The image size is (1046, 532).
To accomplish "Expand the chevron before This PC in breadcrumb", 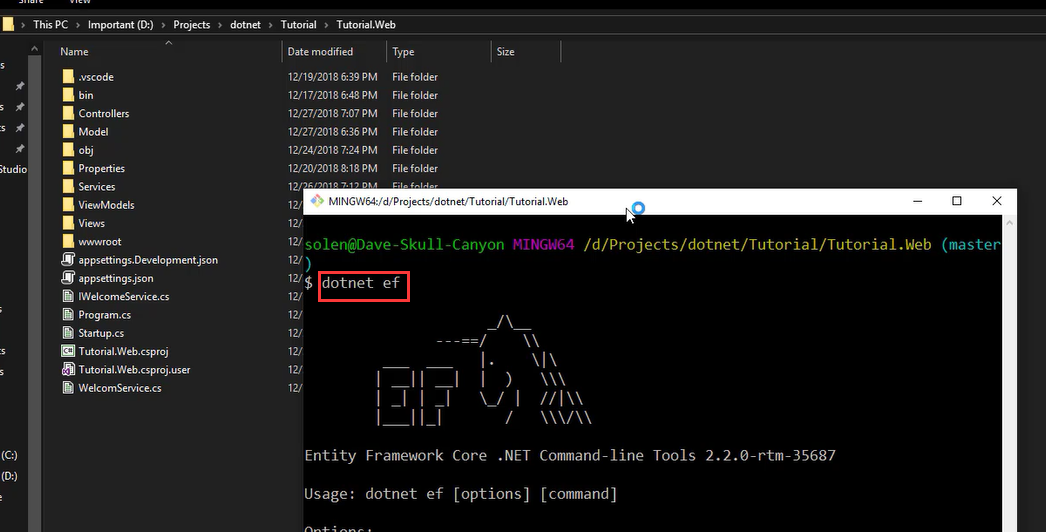I will pyautogui.click(x=23, y=25).
